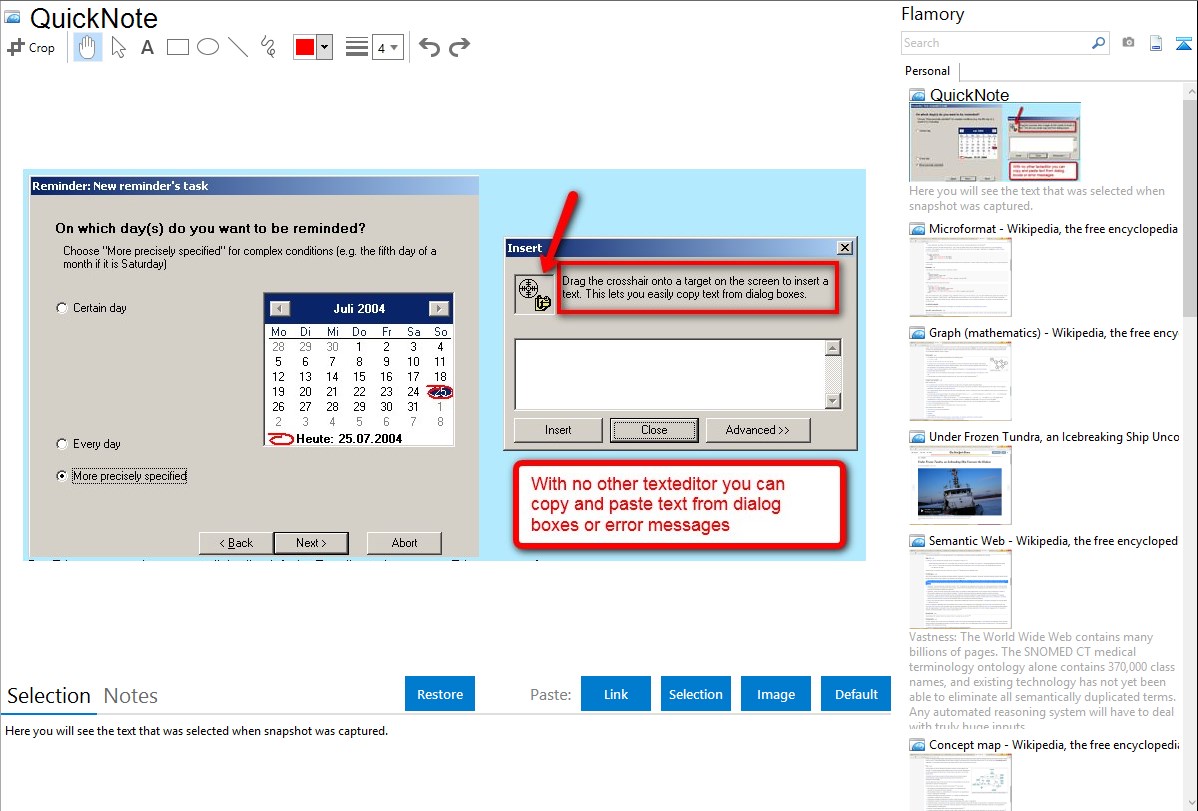Open the Concept map snapshot title
Image resolution: width=1198 pixels, height=811 pixels.
pyautogui.click(x=1053, y=744)
